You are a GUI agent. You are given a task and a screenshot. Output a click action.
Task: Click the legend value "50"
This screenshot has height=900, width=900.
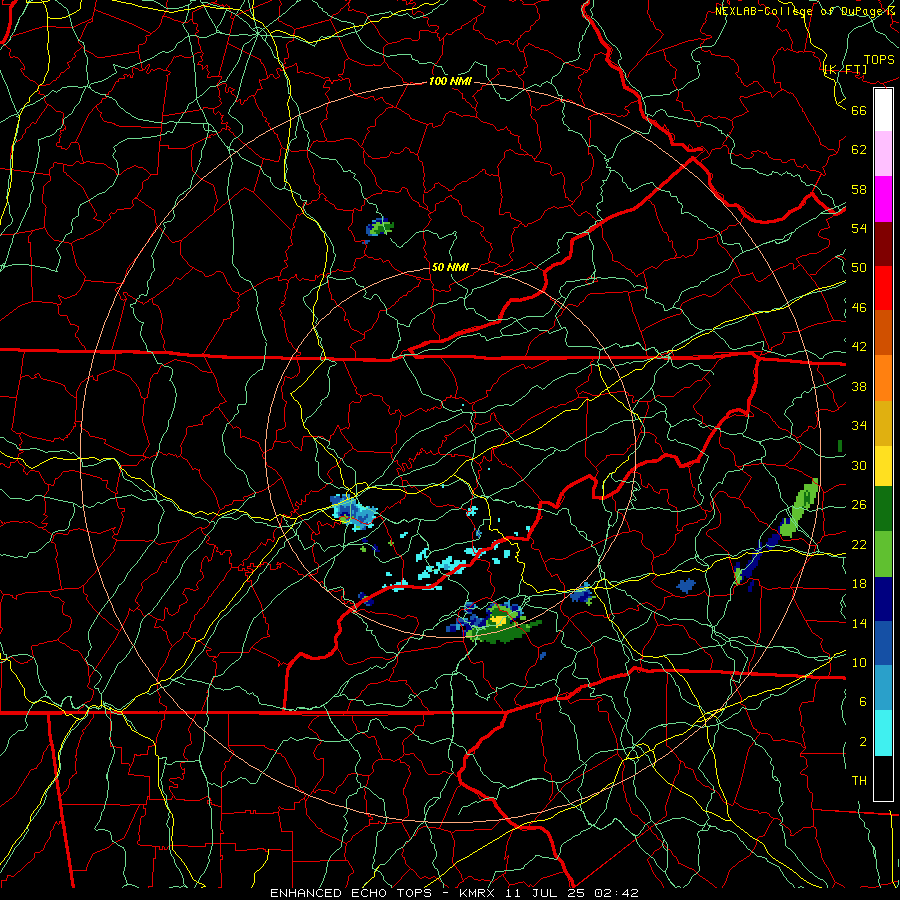click(859, 267)
